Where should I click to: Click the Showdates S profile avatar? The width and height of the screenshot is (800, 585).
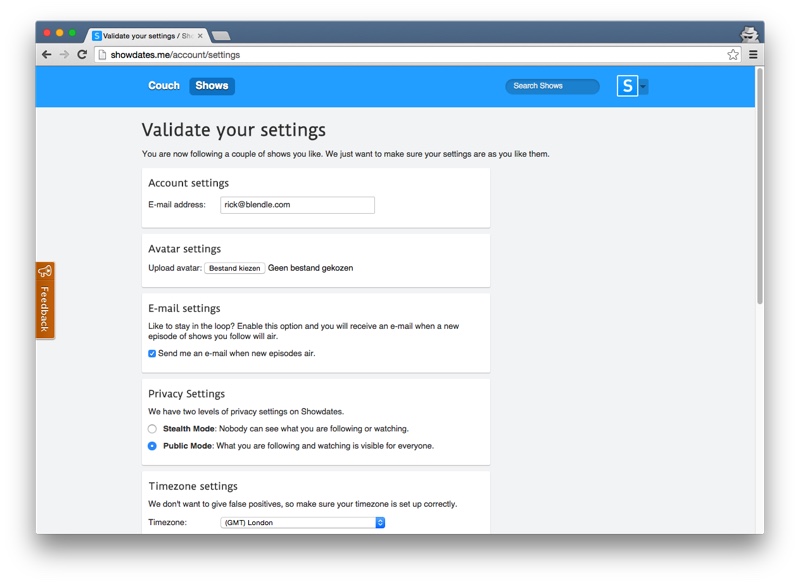[x=627, y=86]
